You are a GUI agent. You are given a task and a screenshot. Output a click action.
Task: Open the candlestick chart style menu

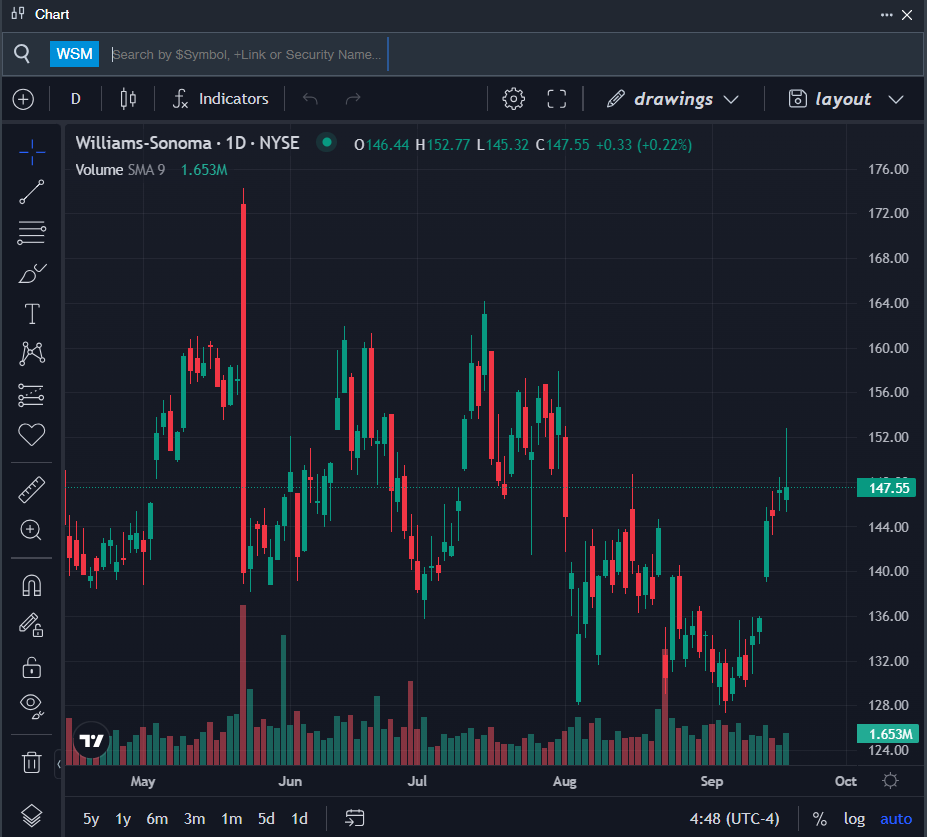128,99
